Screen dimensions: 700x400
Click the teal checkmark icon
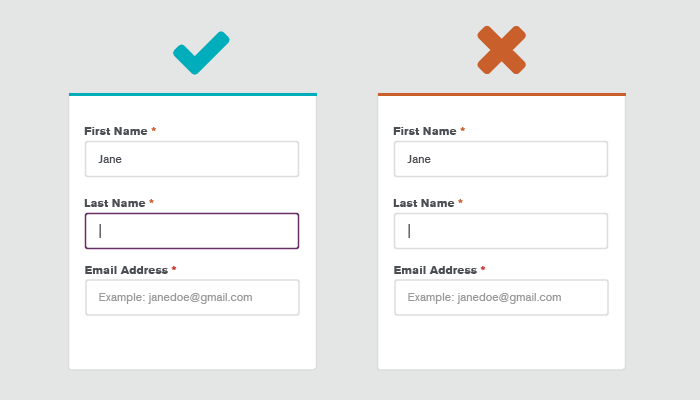pos(200,53)
